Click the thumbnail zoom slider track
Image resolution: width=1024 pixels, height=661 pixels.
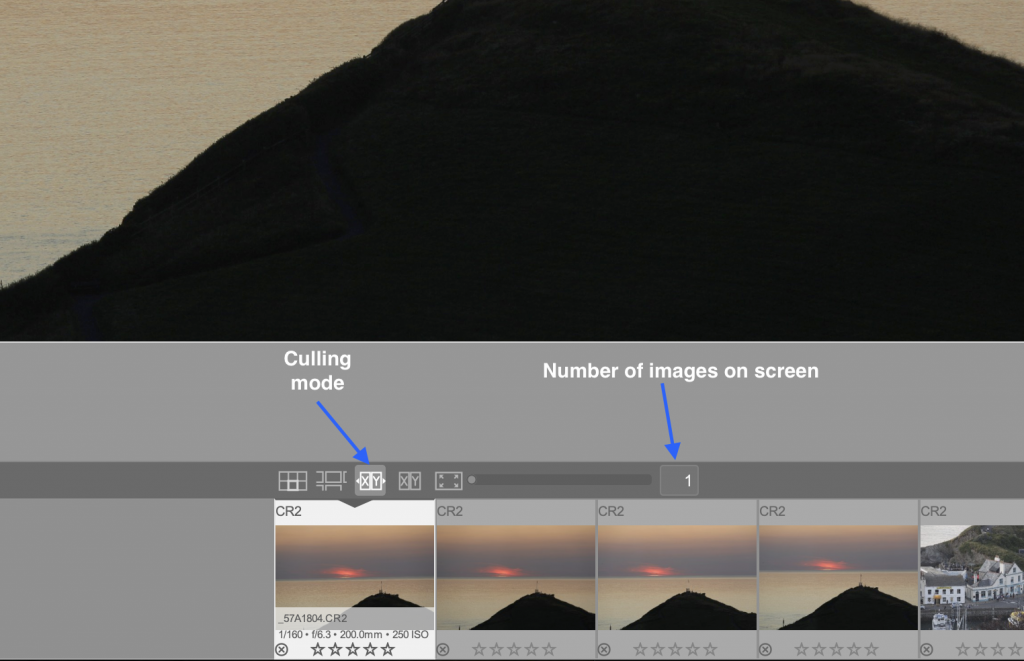(560, 480)
